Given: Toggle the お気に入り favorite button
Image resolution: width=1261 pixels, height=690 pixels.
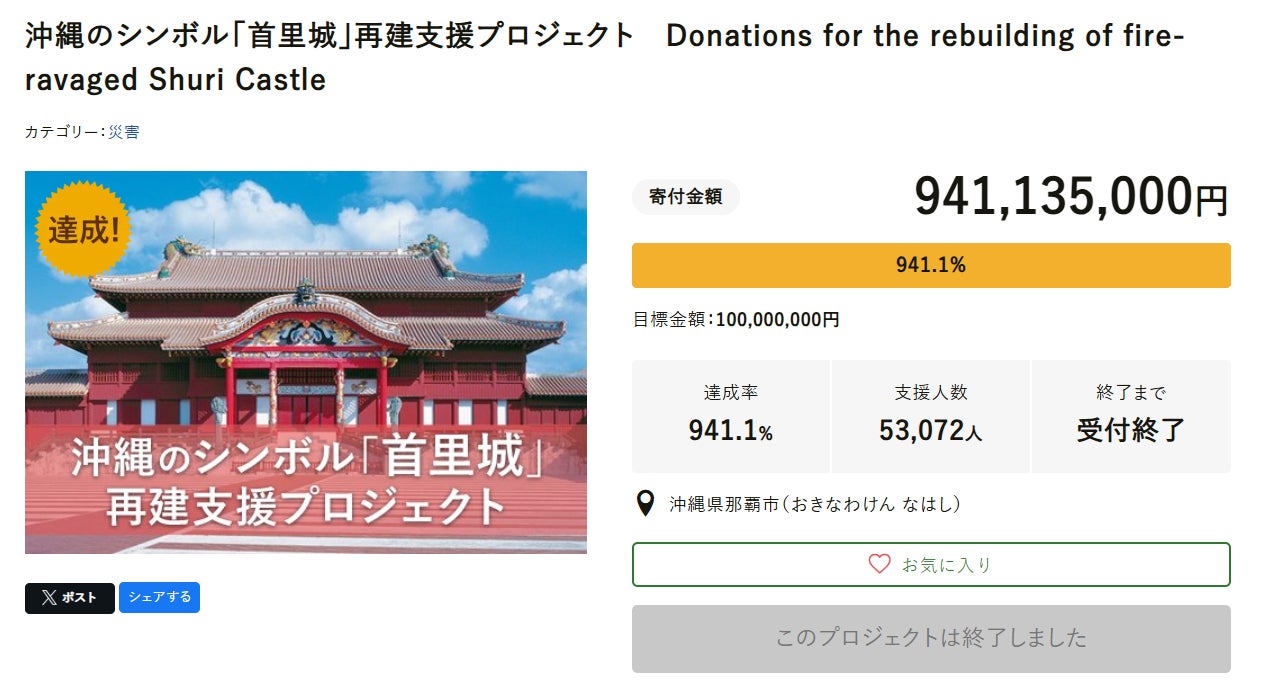Looking at the screenshot, I should point(931,564).
